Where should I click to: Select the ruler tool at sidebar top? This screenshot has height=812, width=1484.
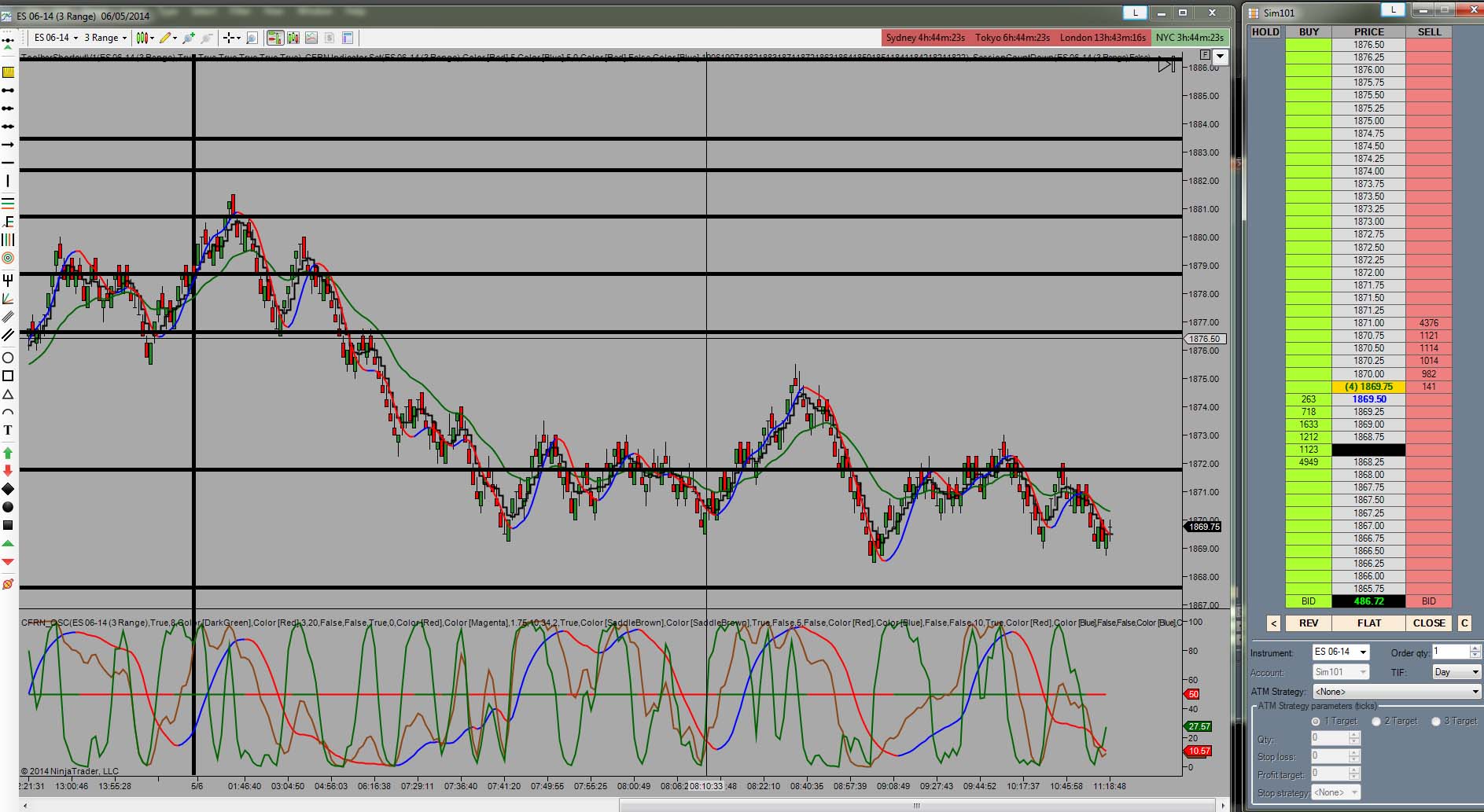point(8,72)
